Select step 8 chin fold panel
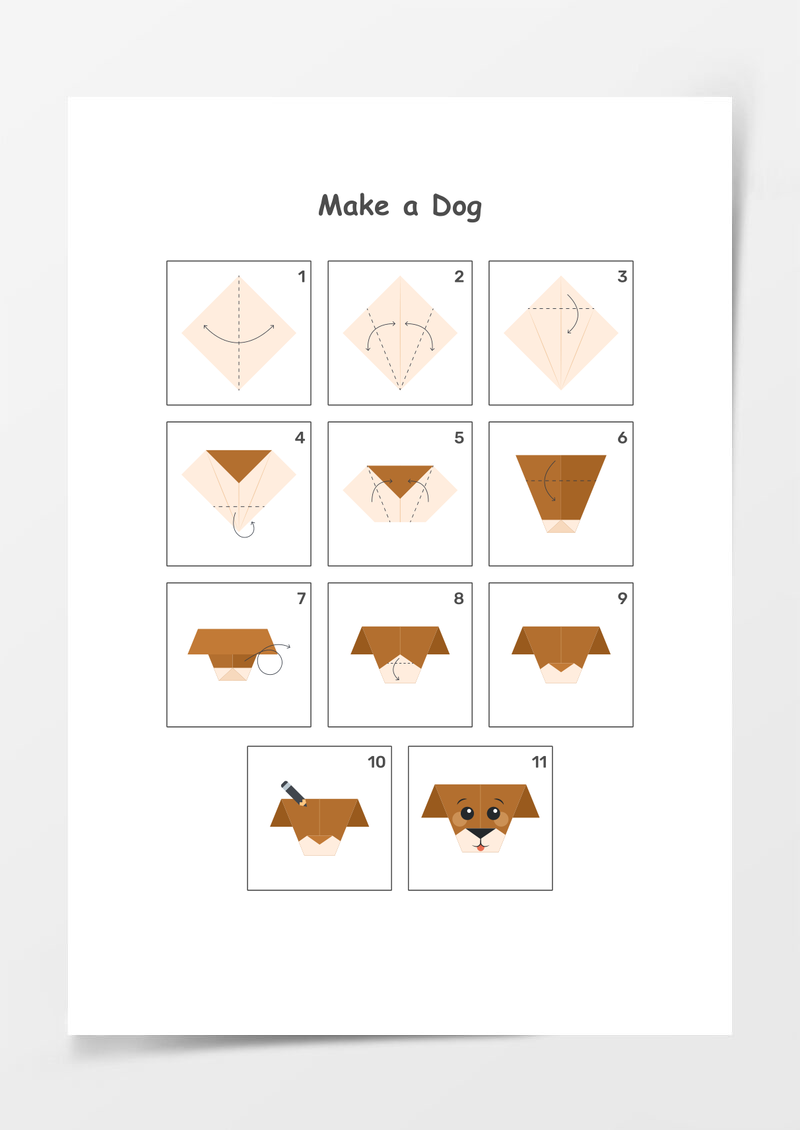800x1130 pixels. 400,654
